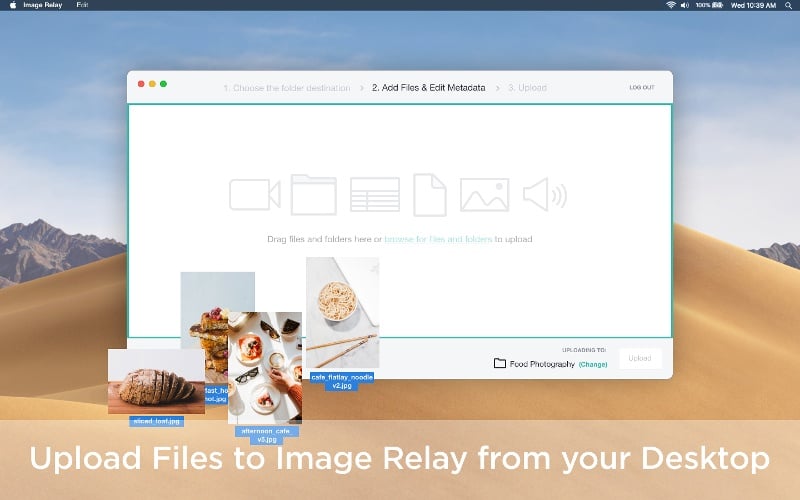Click the Food Photography folder icon

(x=499, y=363)
